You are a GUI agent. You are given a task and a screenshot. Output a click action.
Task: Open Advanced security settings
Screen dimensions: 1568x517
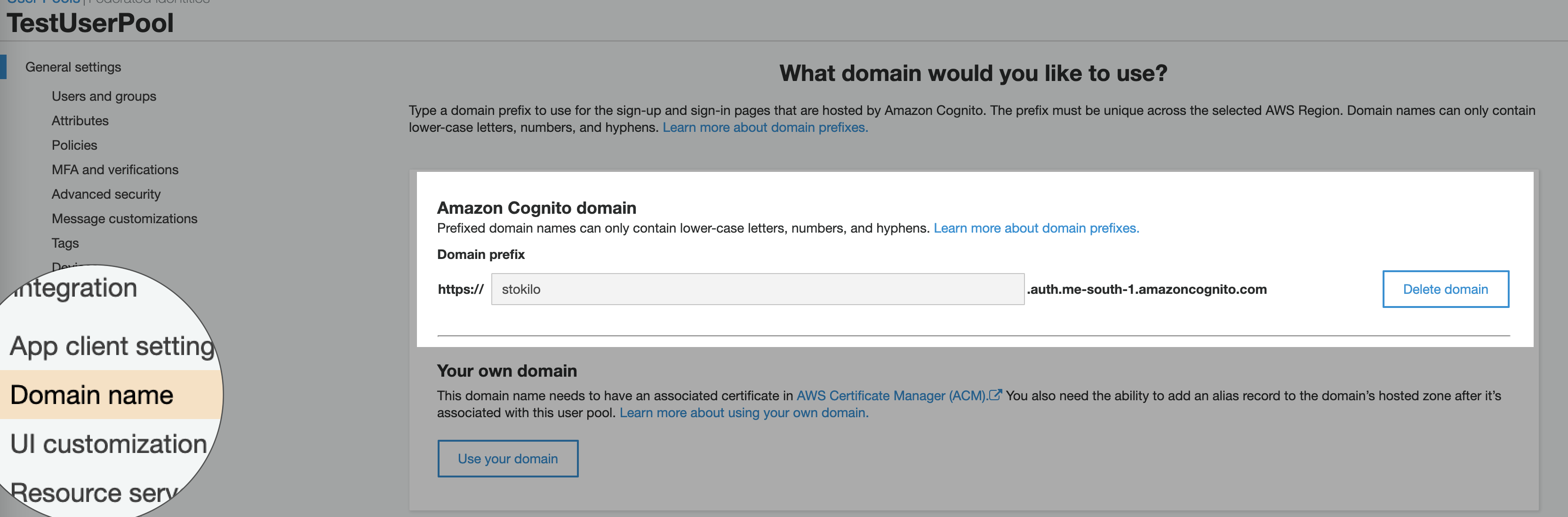pos(106,194)
